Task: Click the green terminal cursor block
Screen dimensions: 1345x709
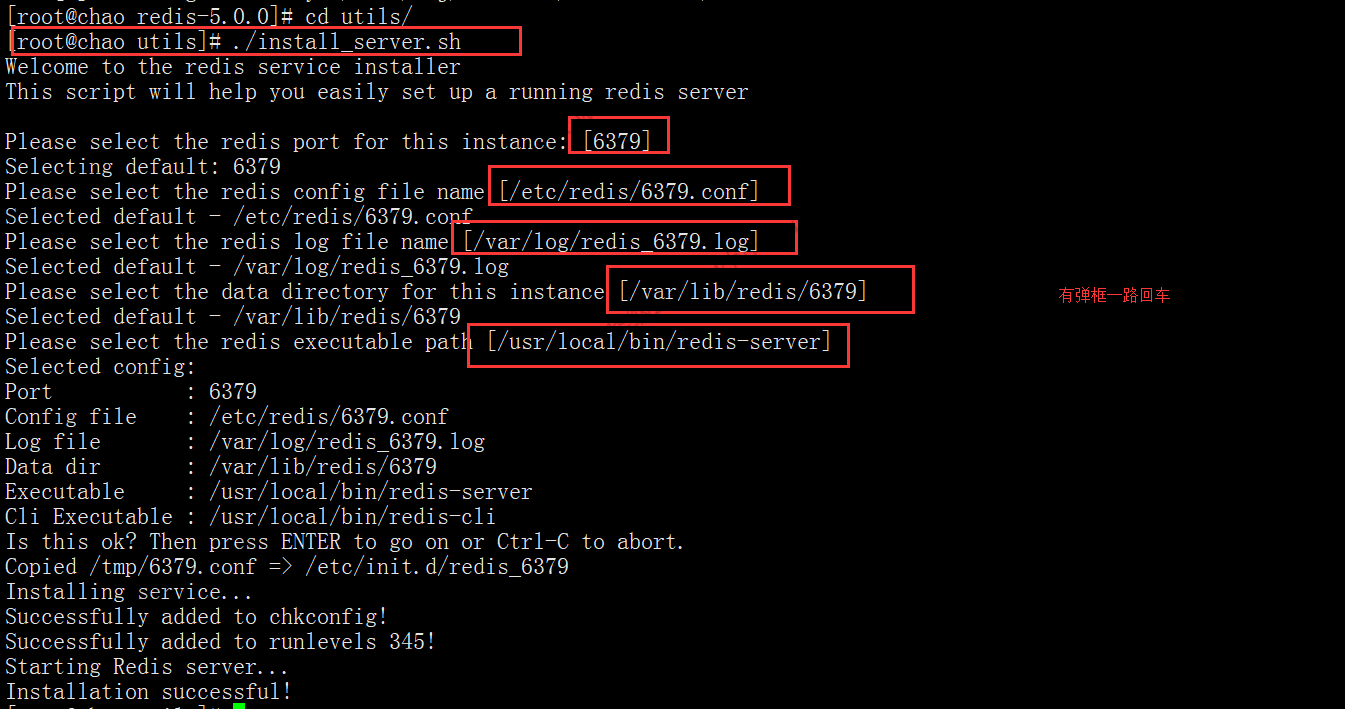Action: [x=238, y=705]
